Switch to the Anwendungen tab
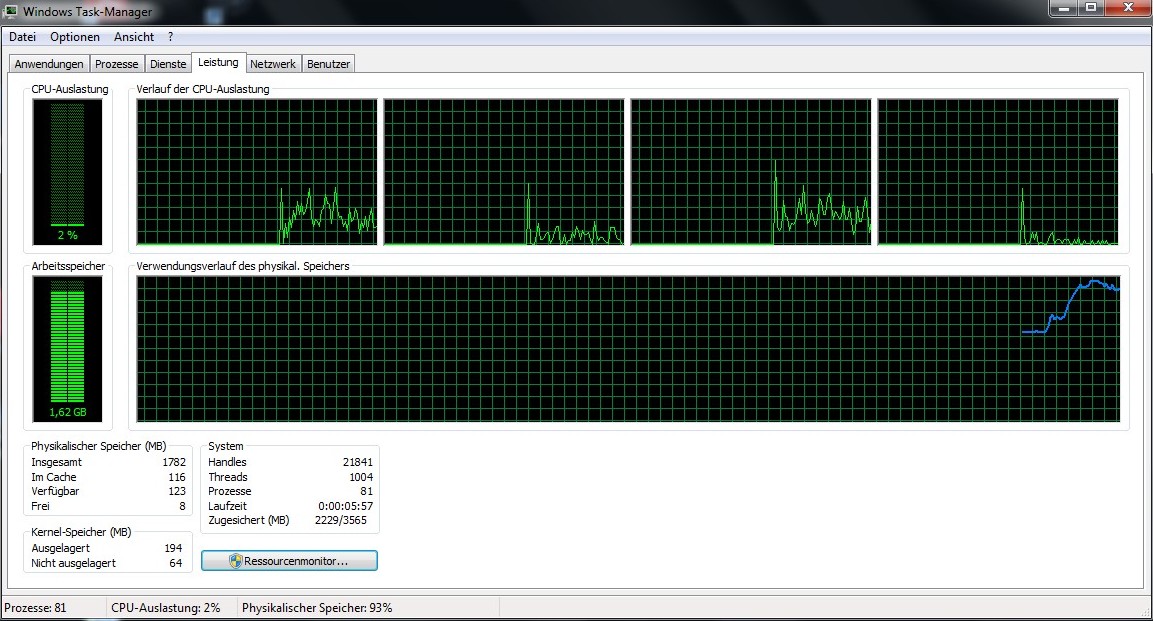Screen dimensions: 1153x621 pyautogui.click(x=49, y=64)
